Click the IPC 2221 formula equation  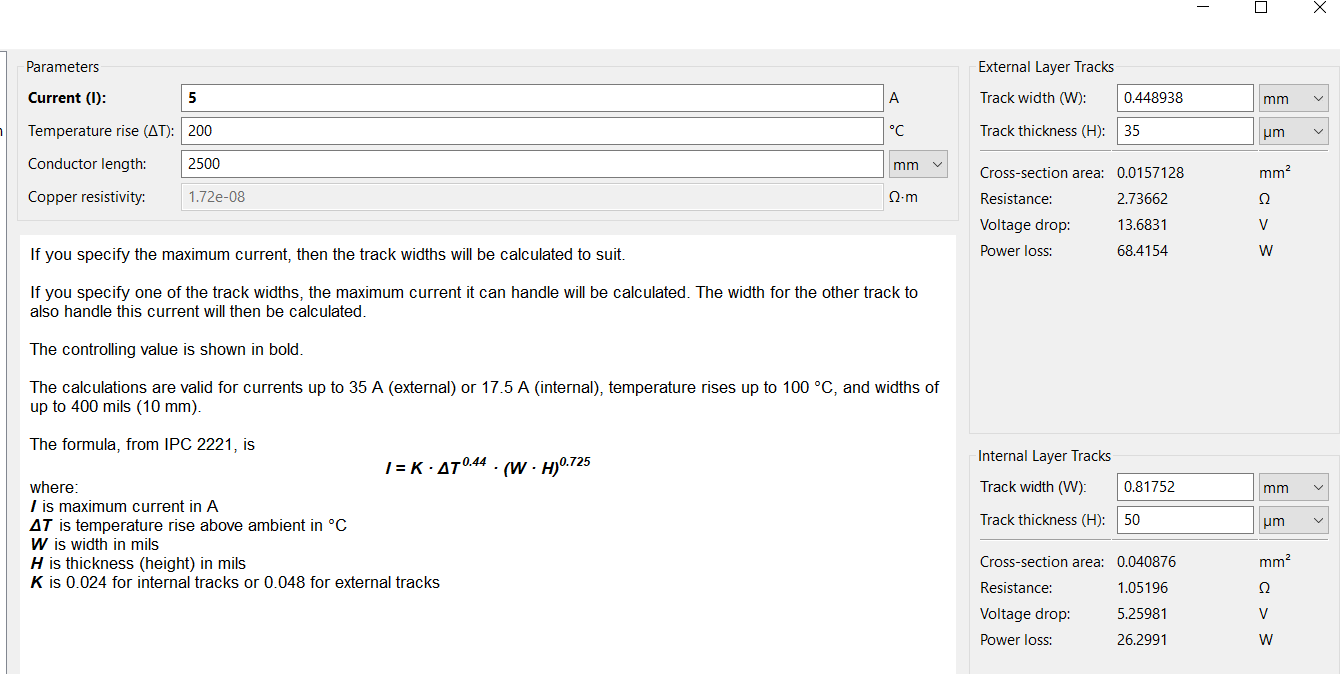(487, 467)
